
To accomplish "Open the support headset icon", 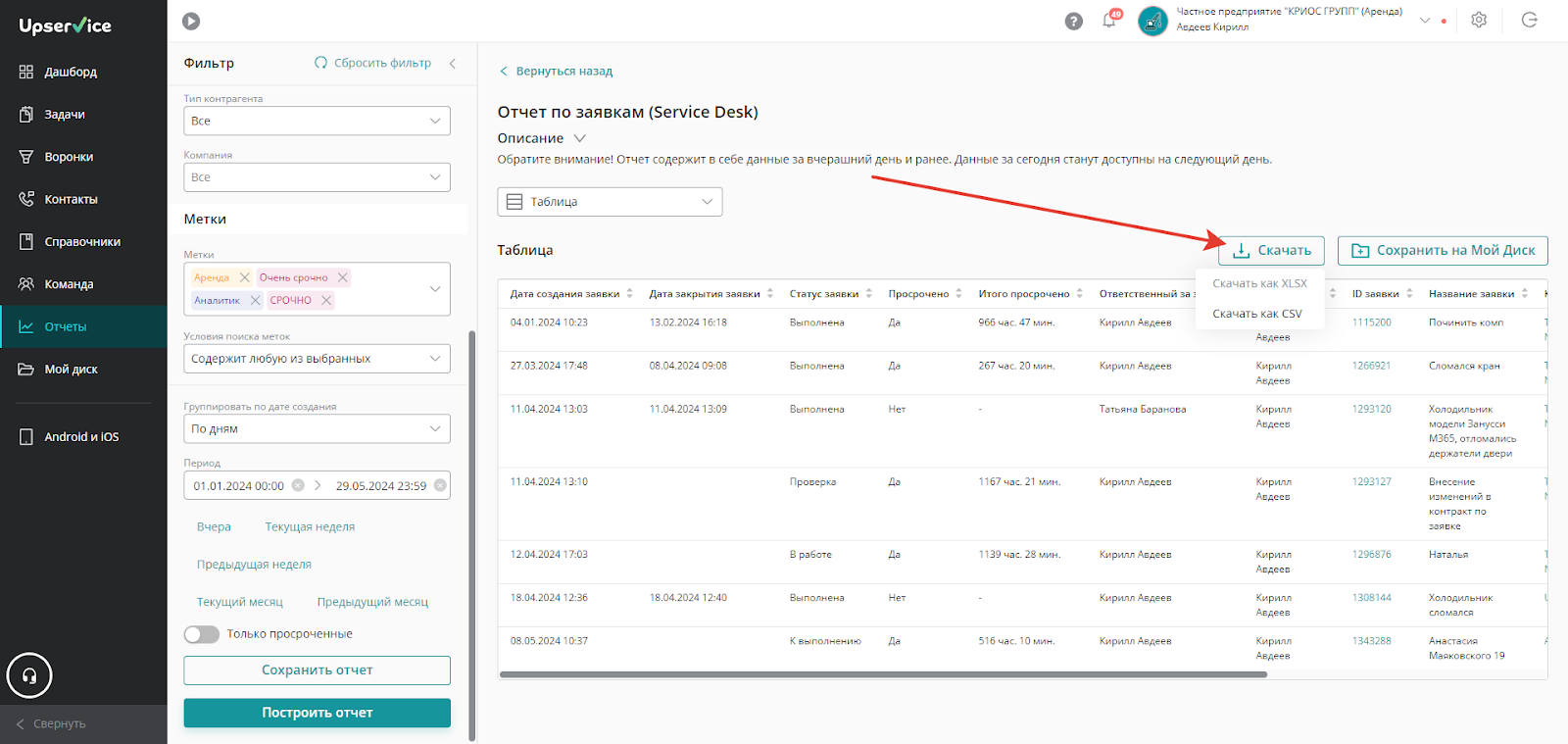I will [x=29, y=675].
